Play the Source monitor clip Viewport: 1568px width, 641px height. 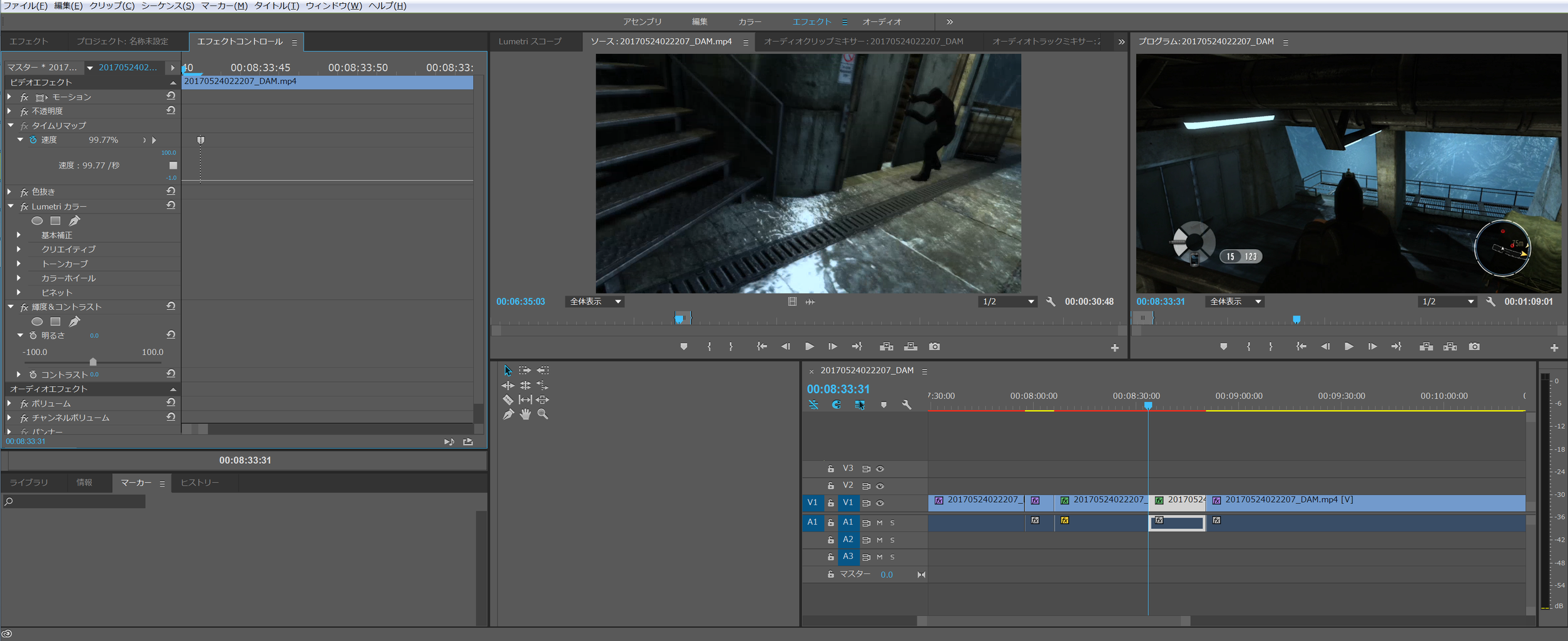809,346
